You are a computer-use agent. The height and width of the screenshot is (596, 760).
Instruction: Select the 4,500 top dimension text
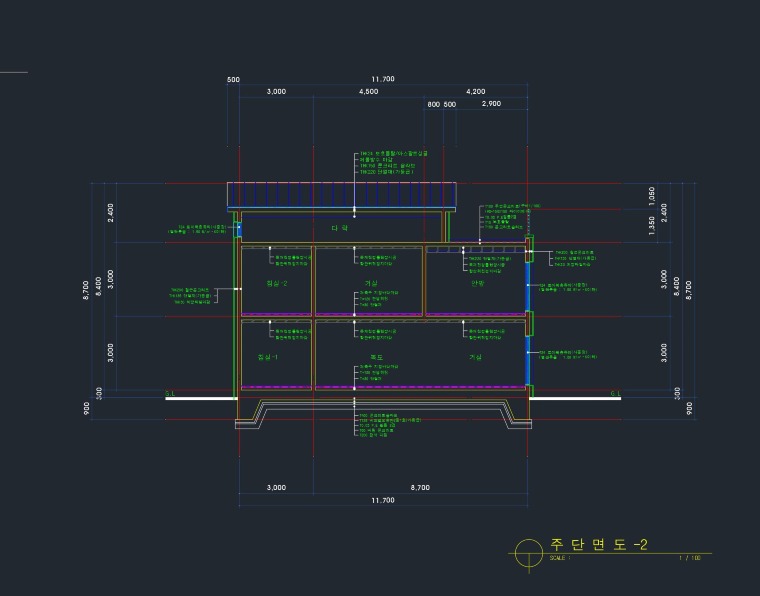pos(368,92)
